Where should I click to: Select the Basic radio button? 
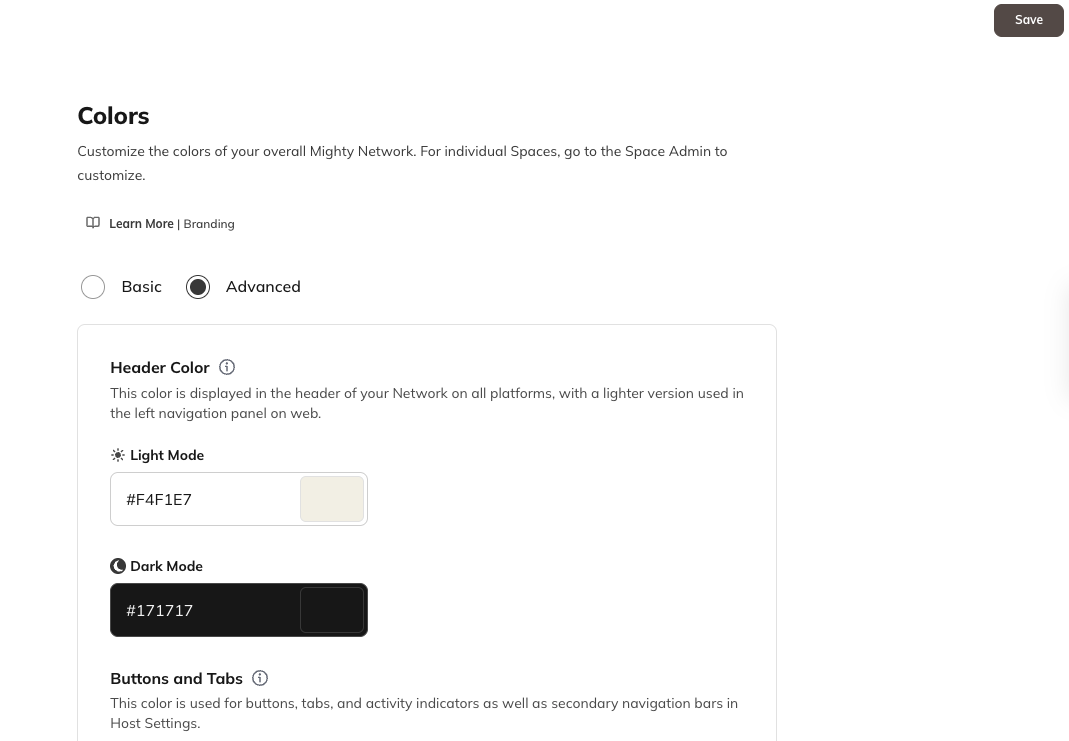click(93, 287)
